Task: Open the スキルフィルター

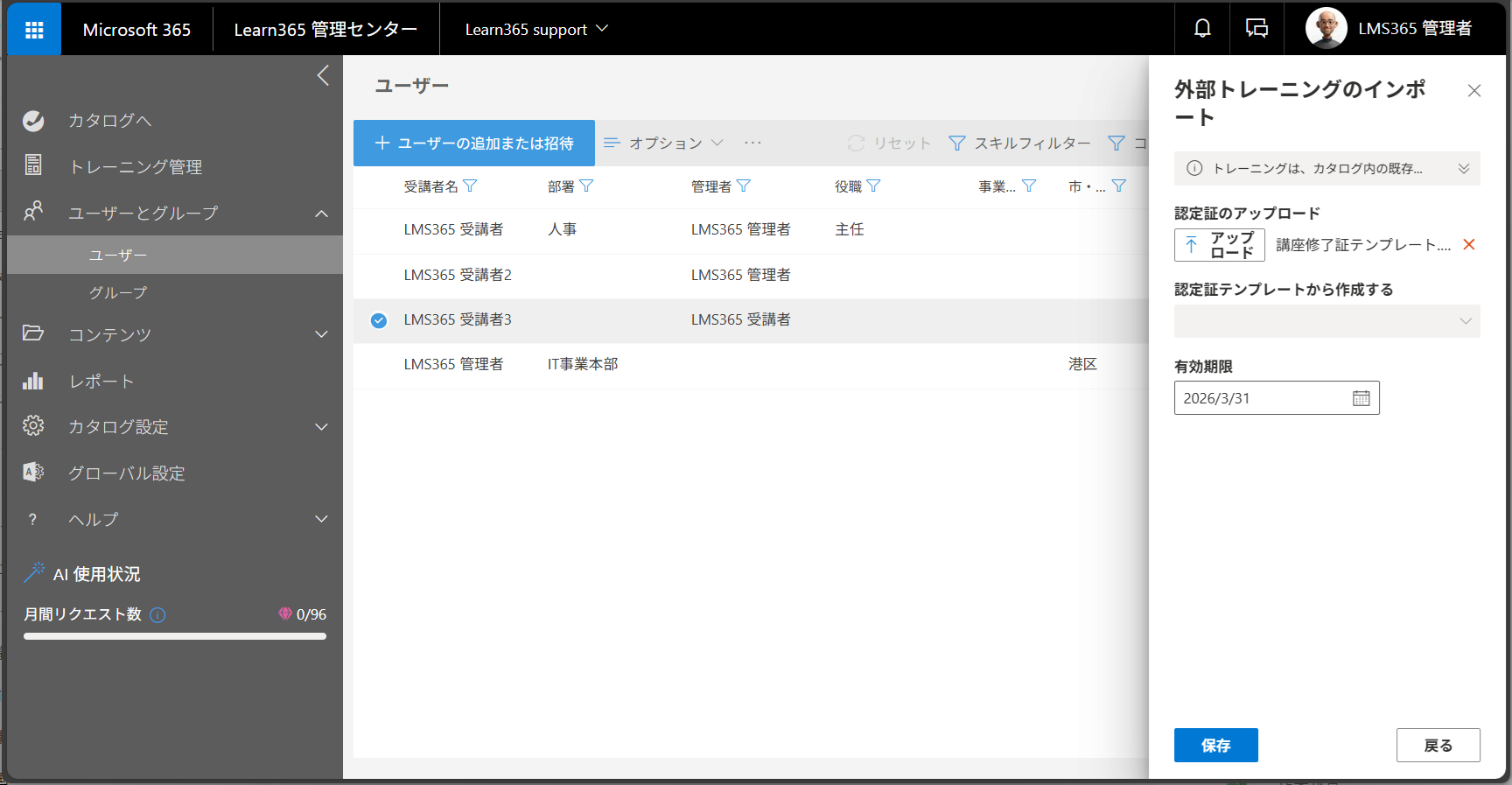Action: pyautogui.click(x=1020, y=143)
